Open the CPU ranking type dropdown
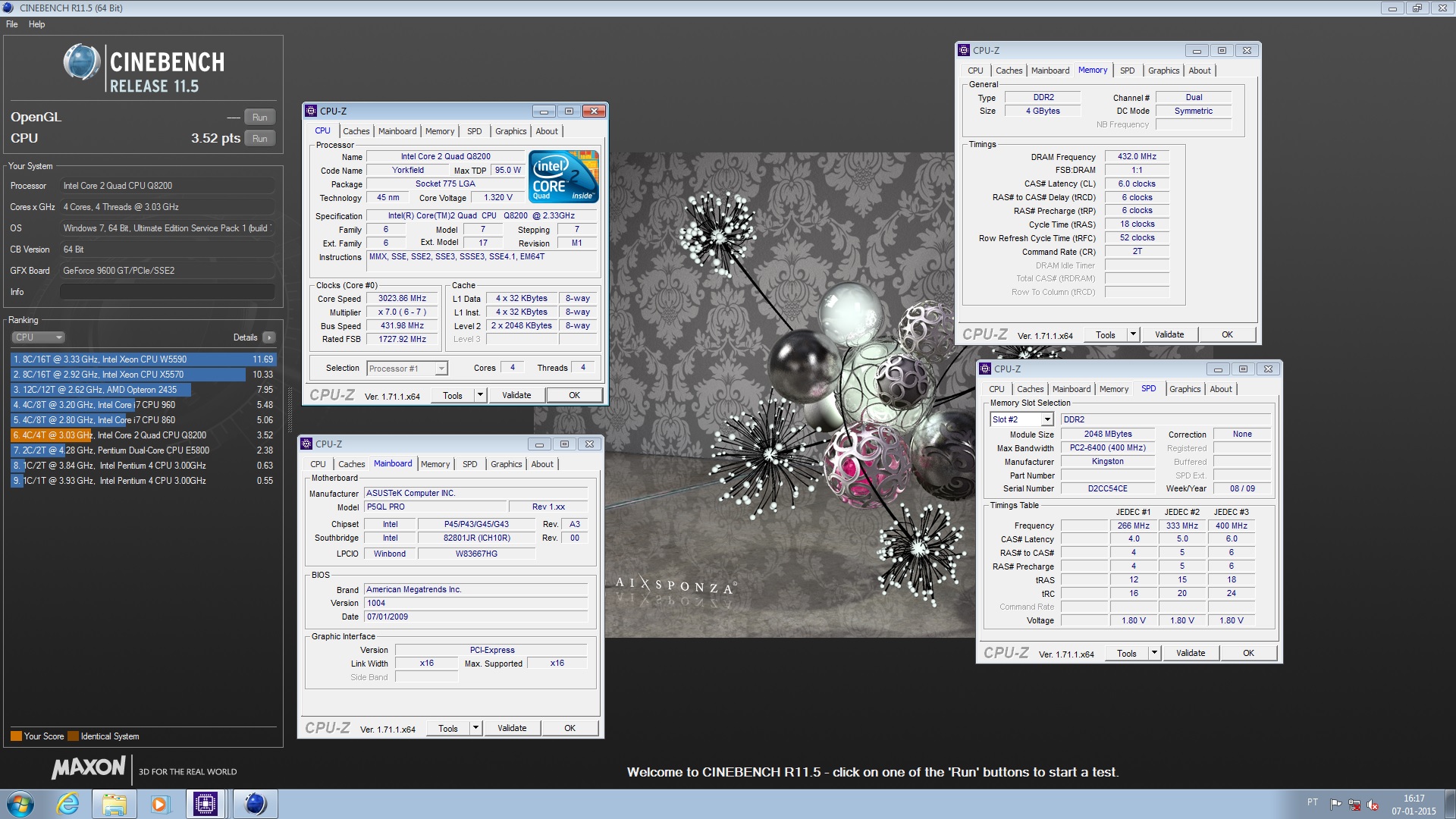 point(38,337)
